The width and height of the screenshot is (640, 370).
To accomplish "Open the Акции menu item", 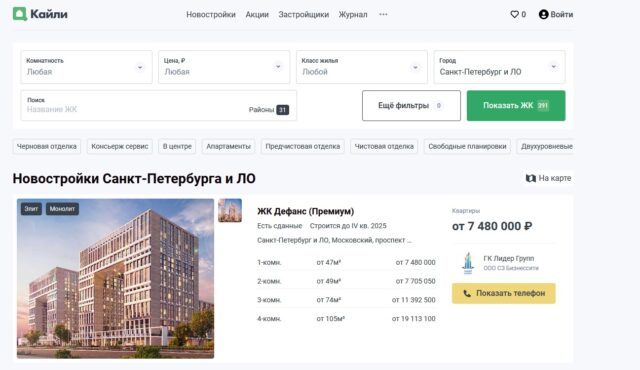I will [x=257, y=14].
